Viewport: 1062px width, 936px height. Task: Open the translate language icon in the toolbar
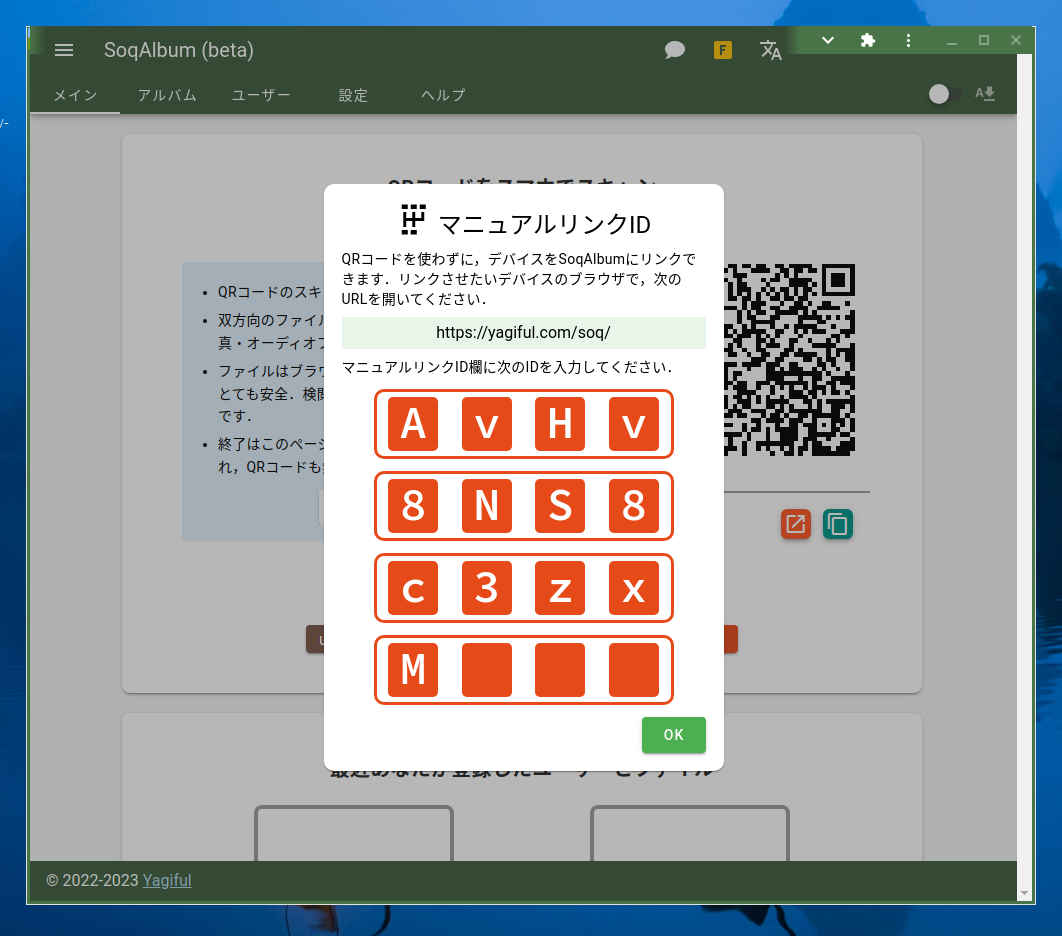coord(770,50)
